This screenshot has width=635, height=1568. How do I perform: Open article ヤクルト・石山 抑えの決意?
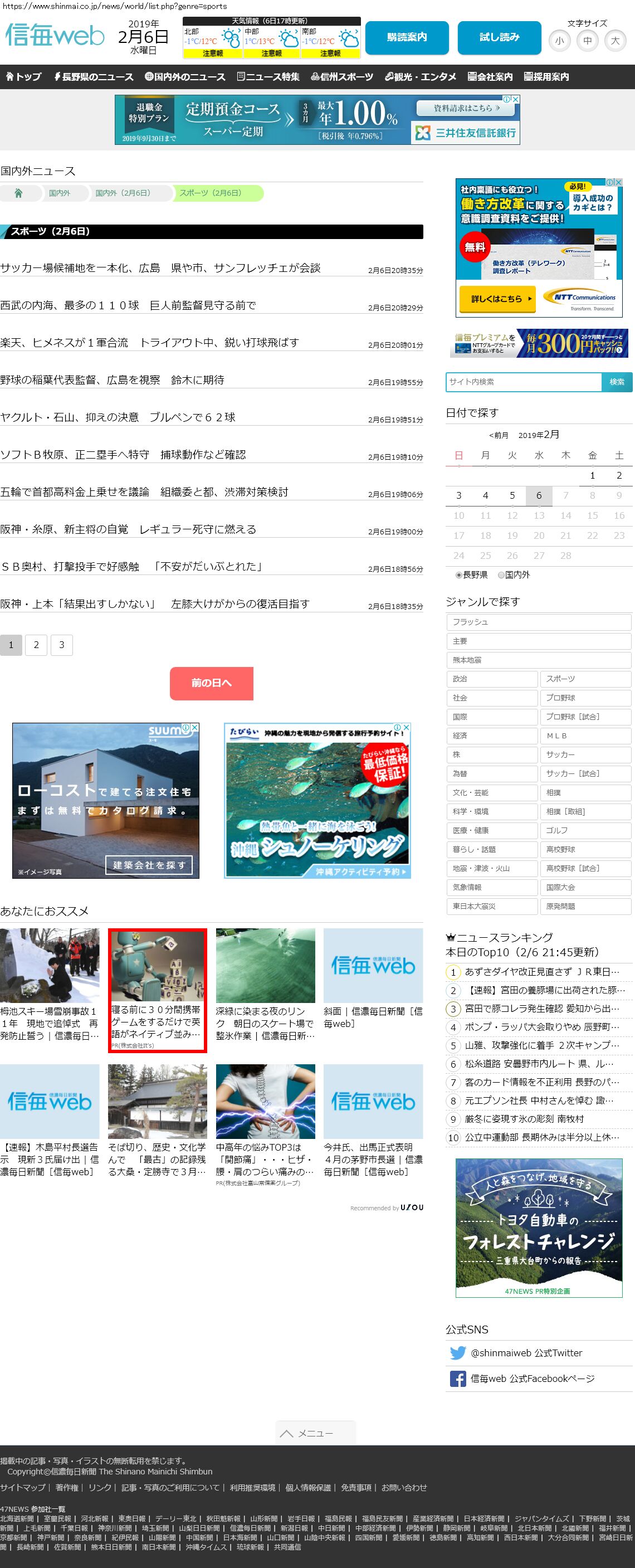(118, 417)
